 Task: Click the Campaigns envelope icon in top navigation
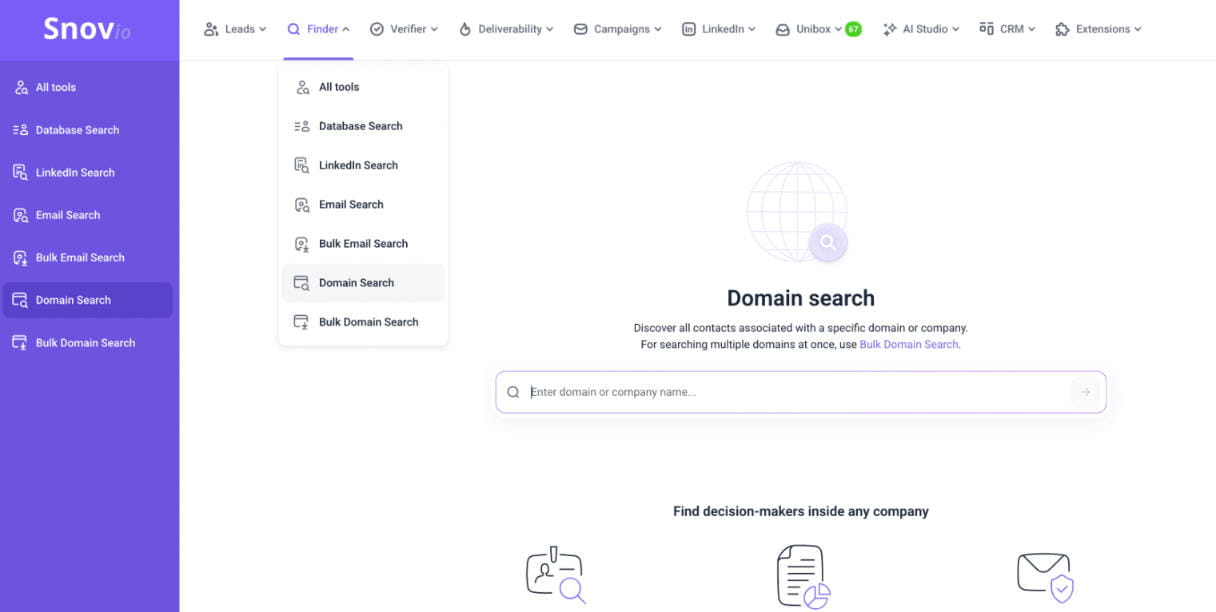581,29
